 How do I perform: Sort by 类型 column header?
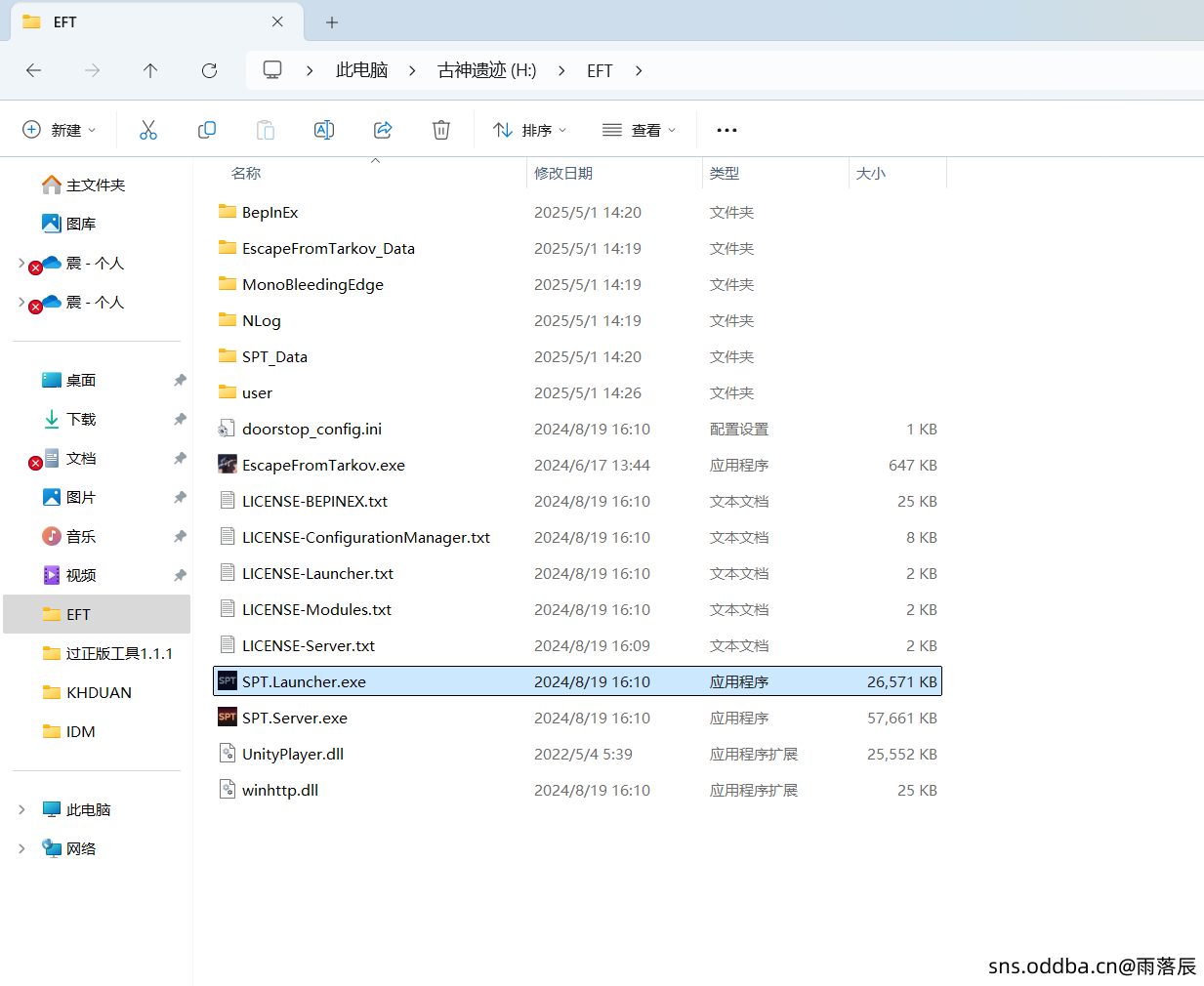point(775,173)
